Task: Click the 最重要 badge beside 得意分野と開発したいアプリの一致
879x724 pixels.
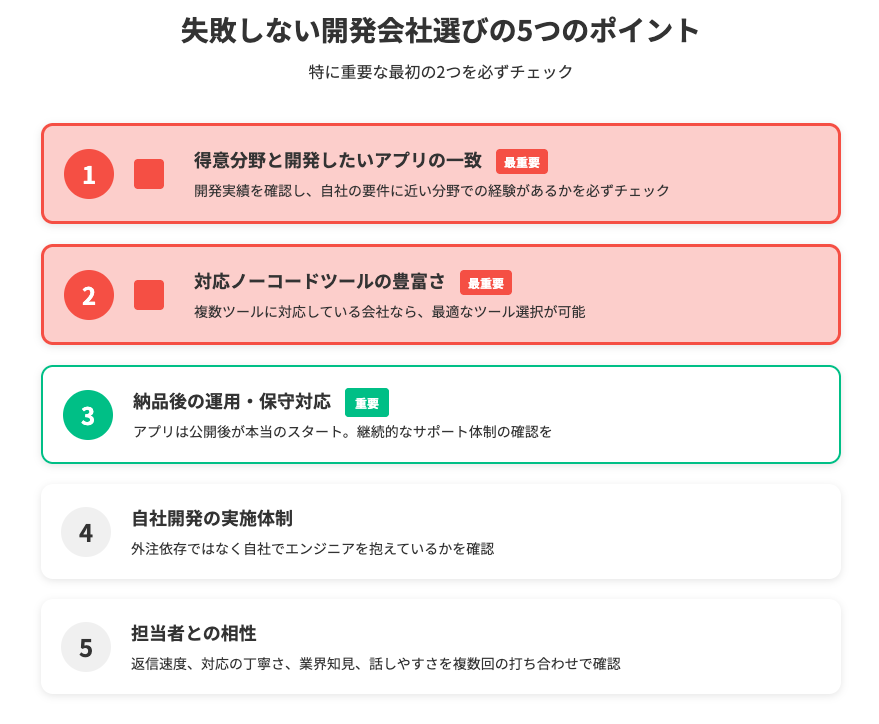Action: [522, 162]
